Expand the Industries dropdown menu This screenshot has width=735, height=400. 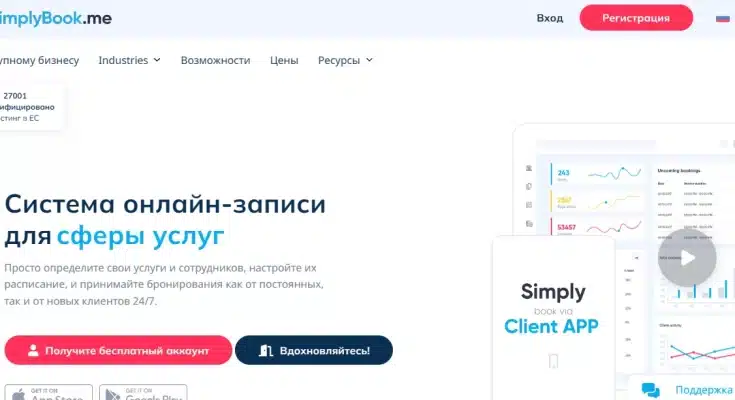tap(129, 60)
